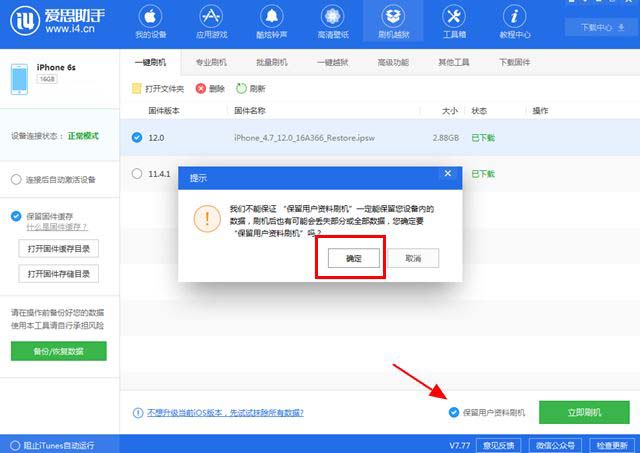Viewport: 640px width, 453px height.
Task: Click 立即刷机 flash now button
Action: tap(584, 412)
